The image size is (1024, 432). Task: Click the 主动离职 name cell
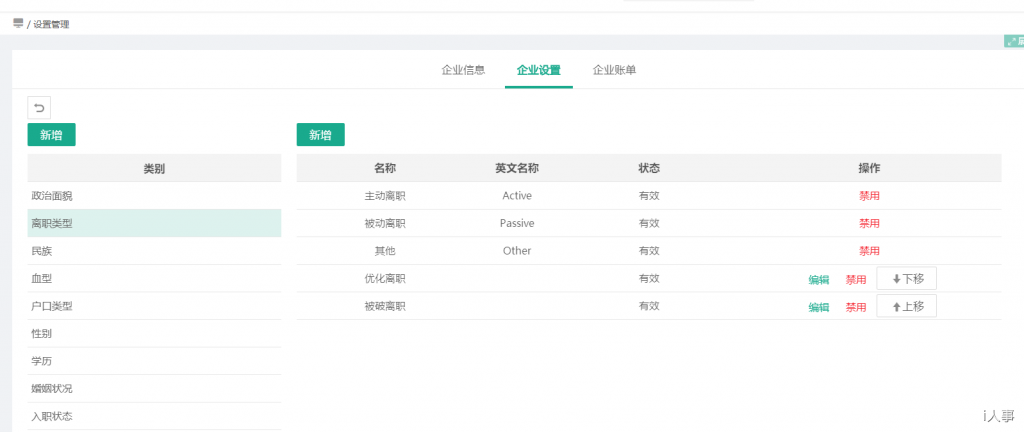385,196
